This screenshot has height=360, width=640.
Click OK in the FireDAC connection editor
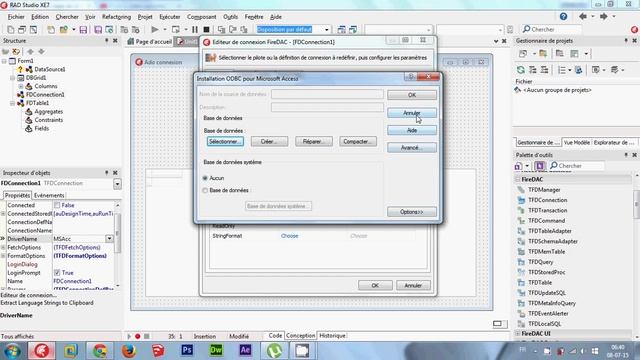click(375, 285)
